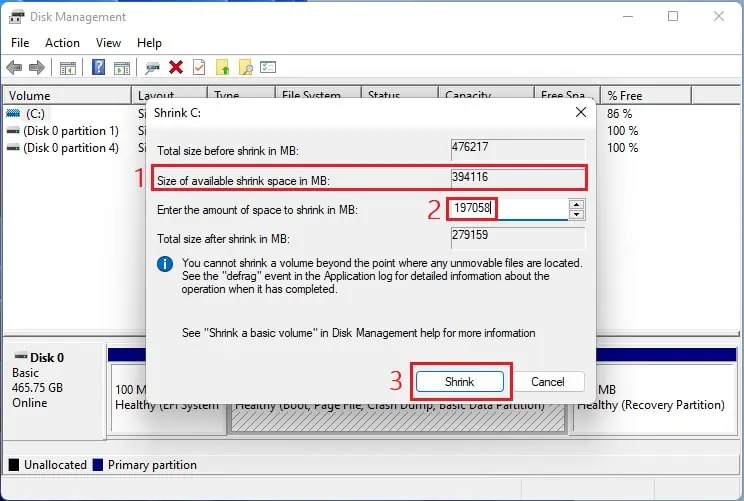Click the 100 % value for partition 4
Viewport: 744px width, 501px height.
(622, 148)
